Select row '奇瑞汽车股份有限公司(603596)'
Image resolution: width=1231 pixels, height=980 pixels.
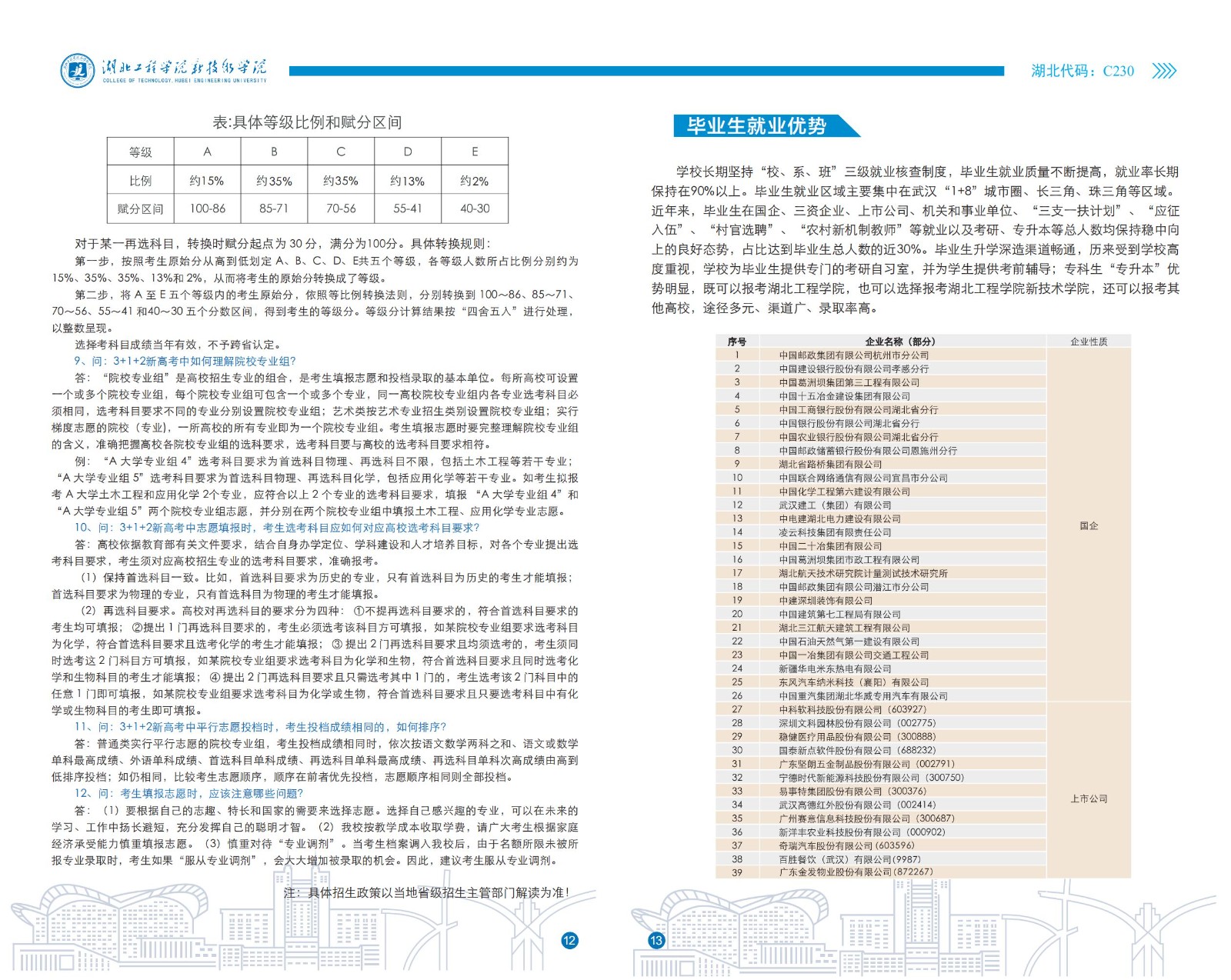(x=881, y=845)
